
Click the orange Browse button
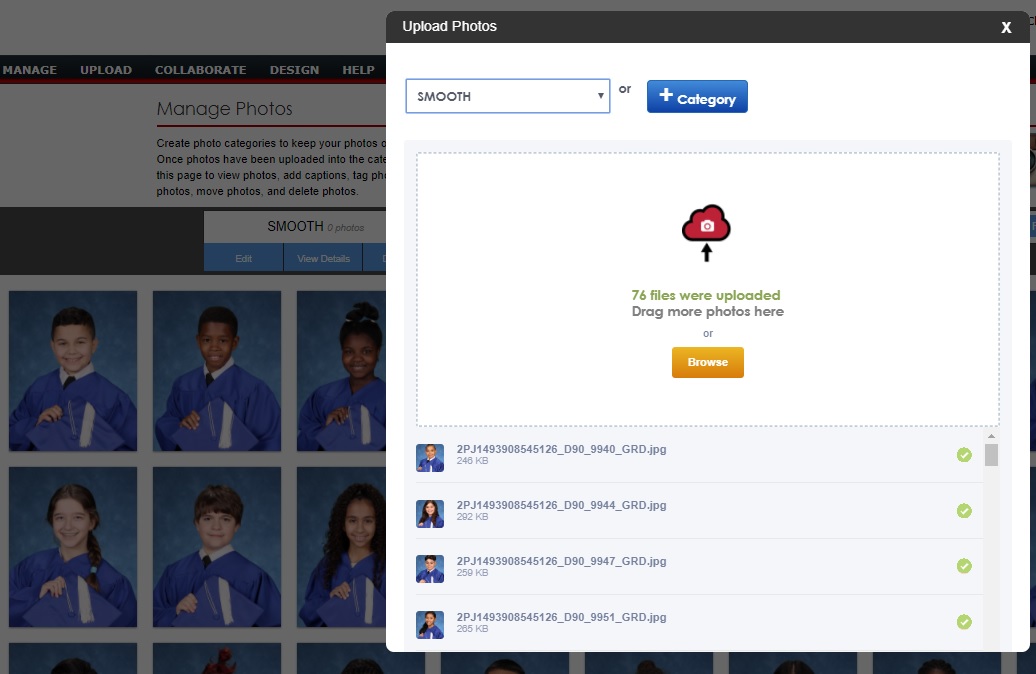[708, 362]
